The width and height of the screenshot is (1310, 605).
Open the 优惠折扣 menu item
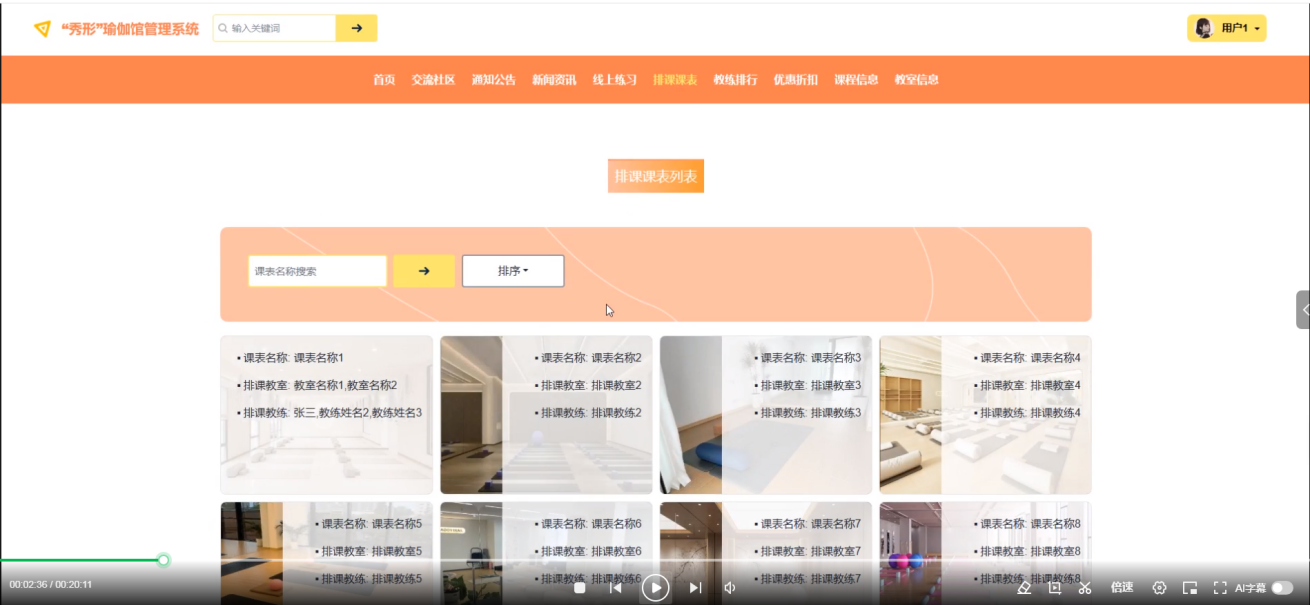796,80
